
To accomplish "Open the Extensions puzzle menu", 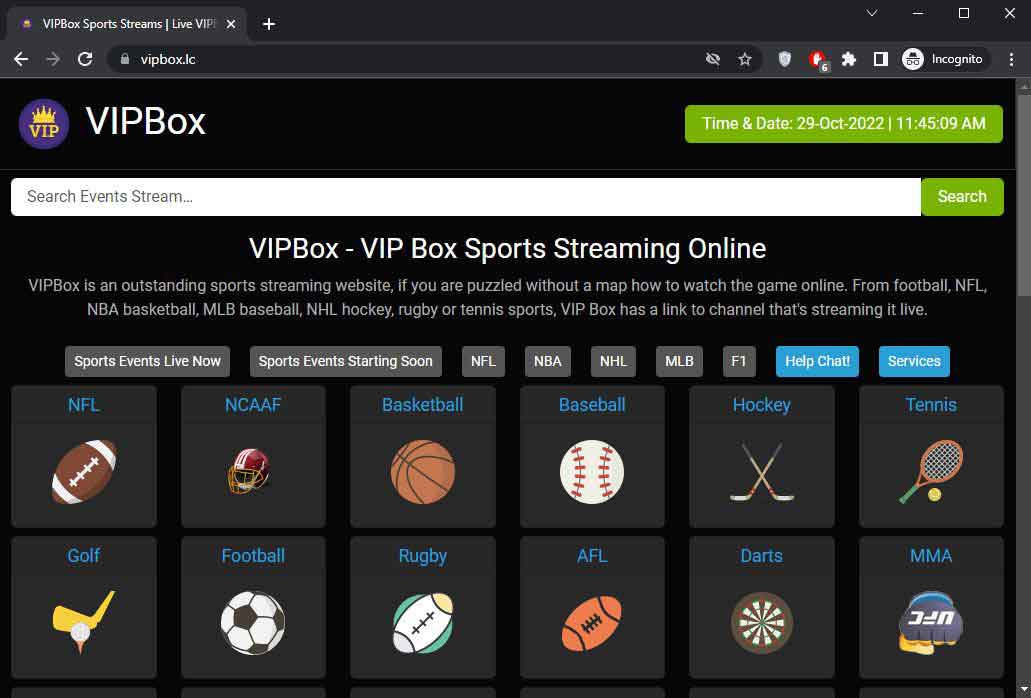I will (849, 59).
